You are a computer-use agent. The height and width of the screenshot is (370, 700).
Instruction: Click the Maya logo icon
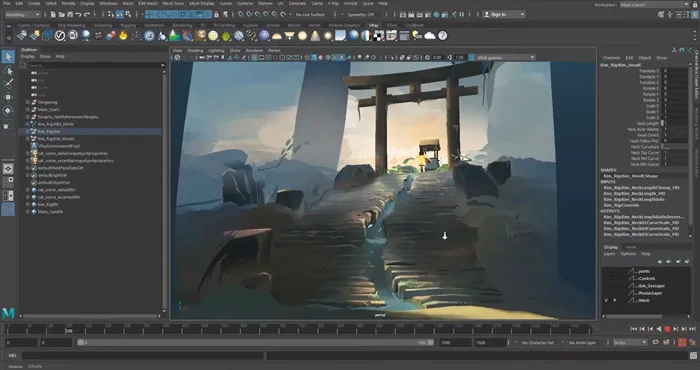(8, 313)
